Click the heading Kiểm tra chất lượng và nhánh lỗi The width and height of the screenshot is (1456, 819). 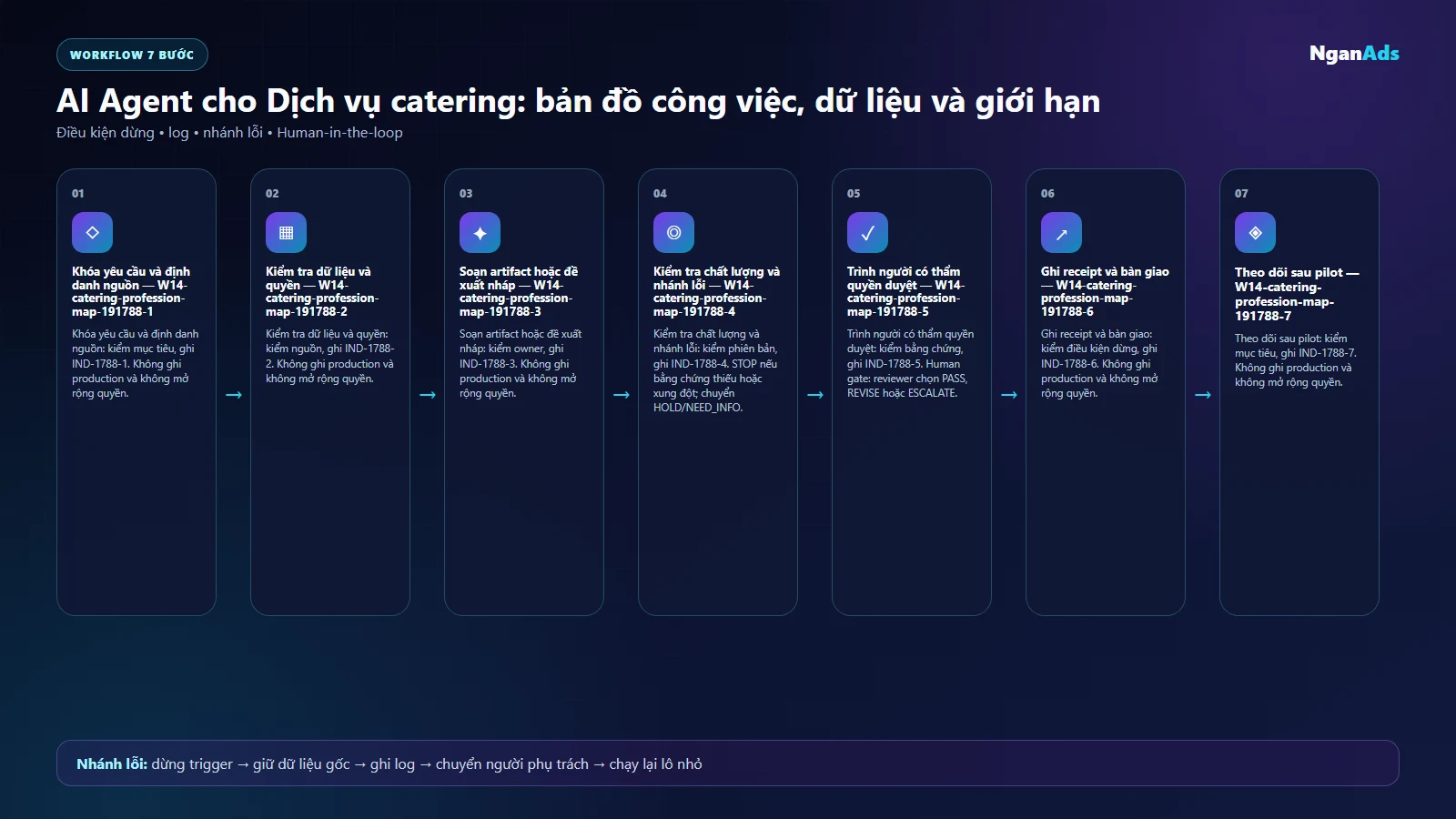tap(716, 291)
